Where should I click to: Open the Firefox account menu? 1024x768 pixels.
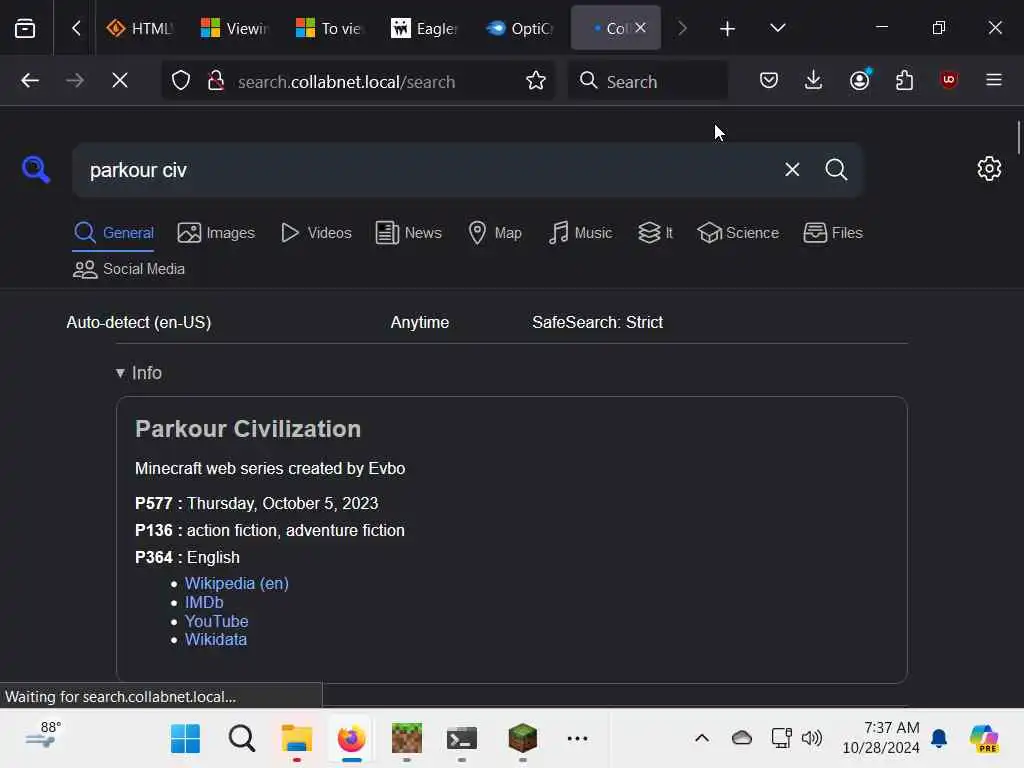tap(859, 80)
